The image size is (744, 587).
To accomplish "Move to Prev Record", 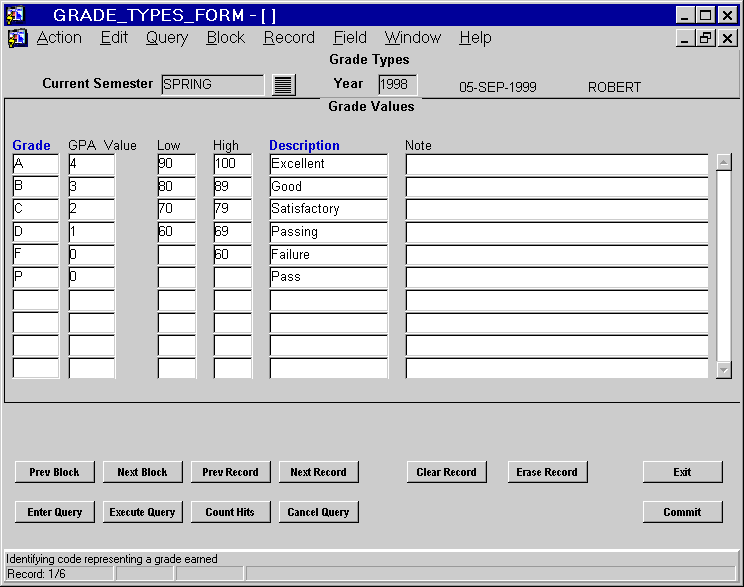I will (x=231, y=472).
